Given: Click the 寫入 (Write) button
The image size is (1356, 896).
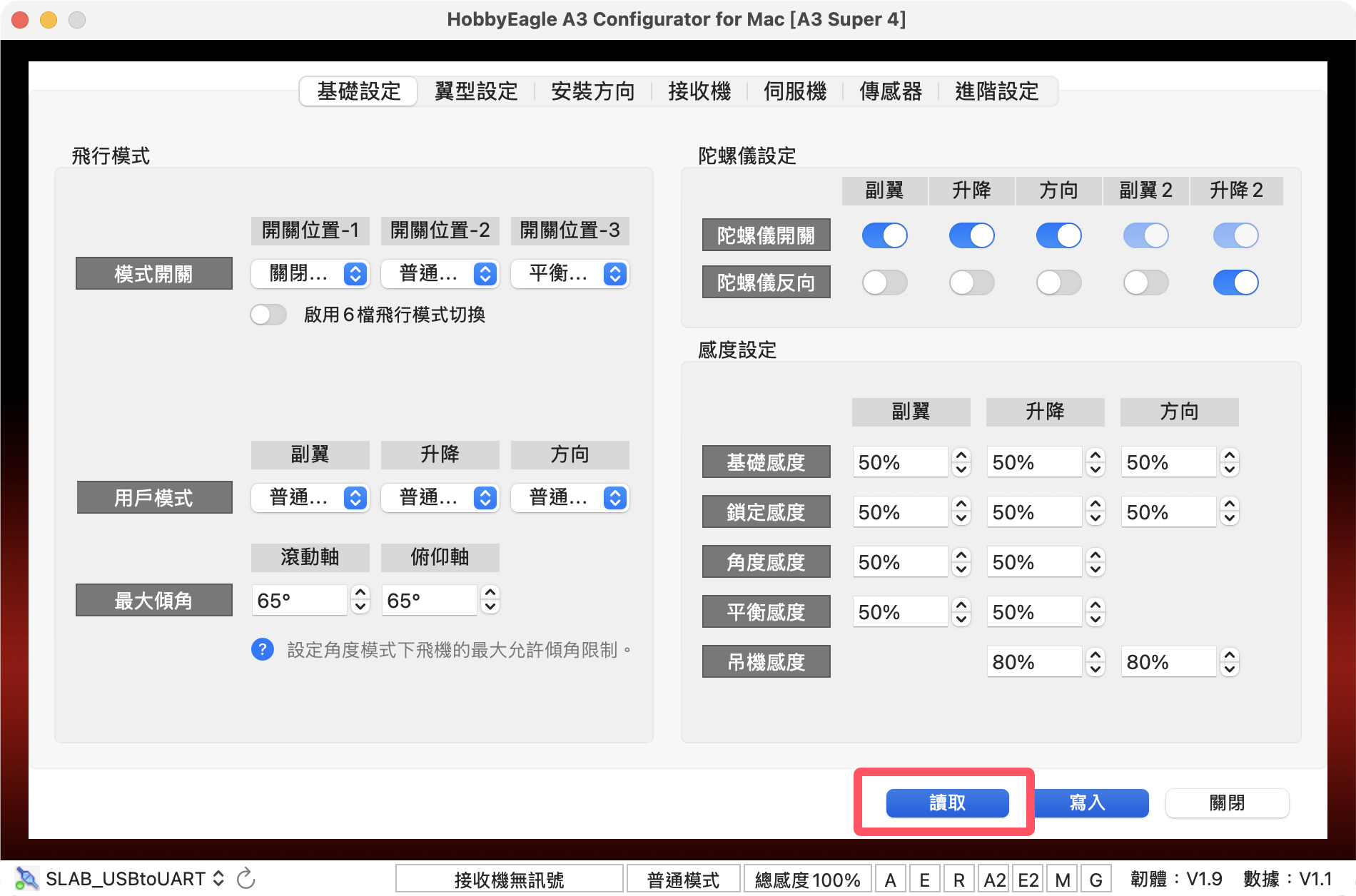Looking at the screenshot, I should 1088,803.
